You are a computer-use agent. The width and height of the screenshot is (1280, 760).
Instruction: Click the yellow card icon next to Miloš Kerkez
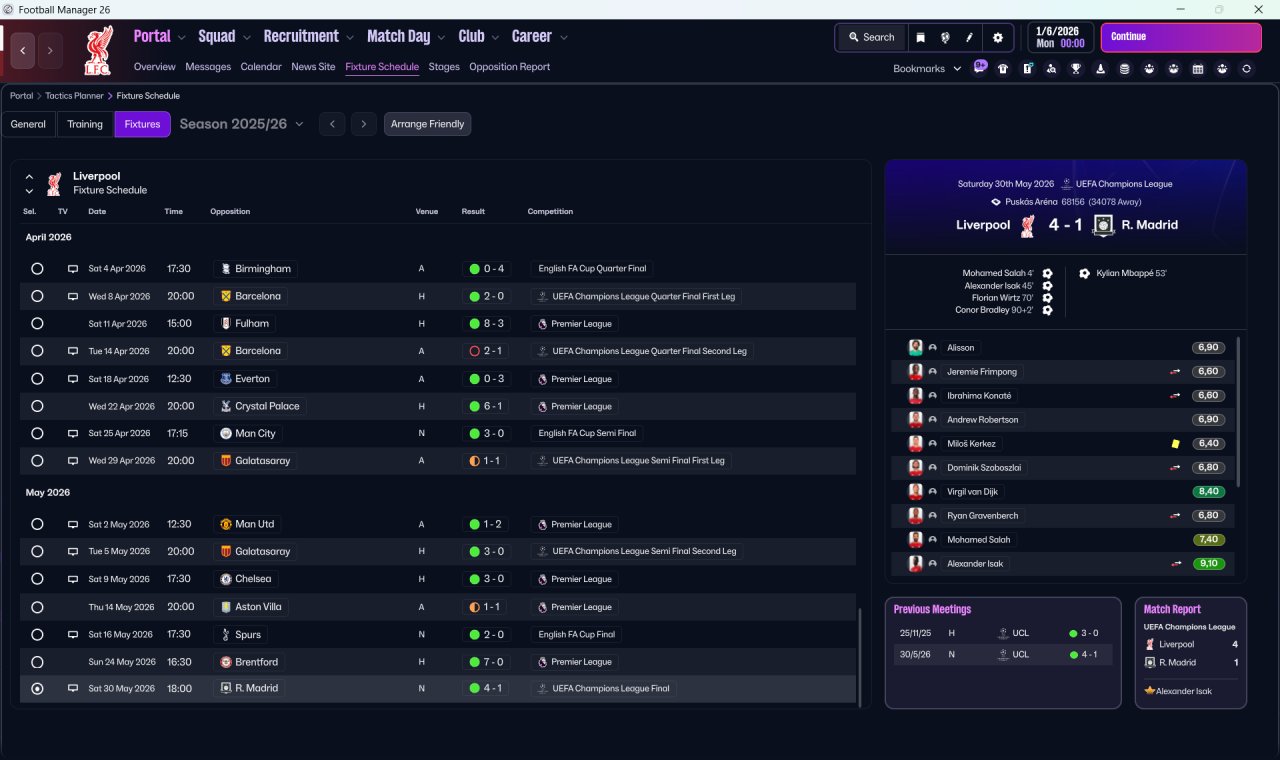[x=1176, y=443]
